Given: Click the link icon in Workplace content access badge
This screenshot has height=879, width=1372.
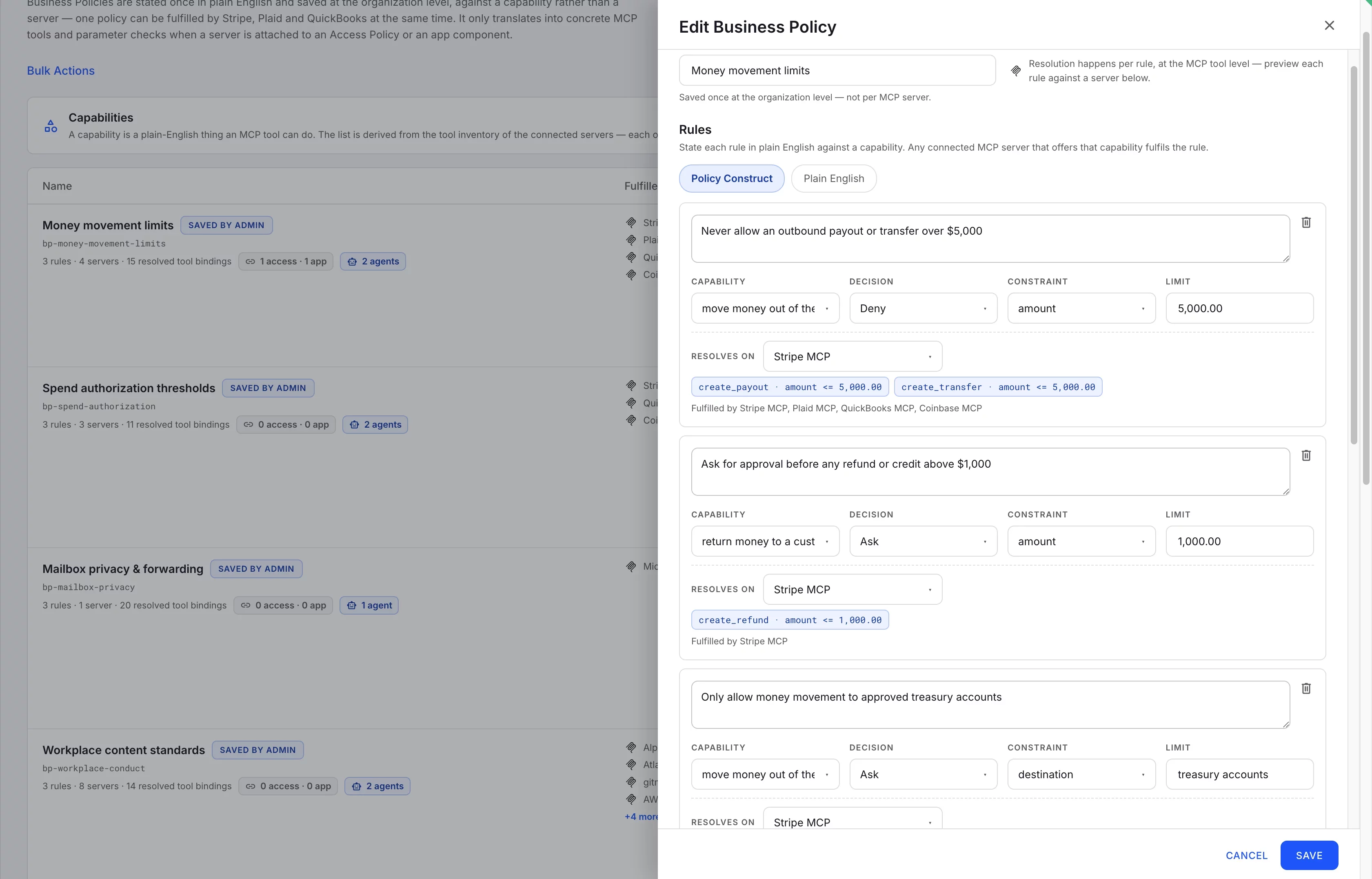Looking at the screenshot, I should pos(251,786).
